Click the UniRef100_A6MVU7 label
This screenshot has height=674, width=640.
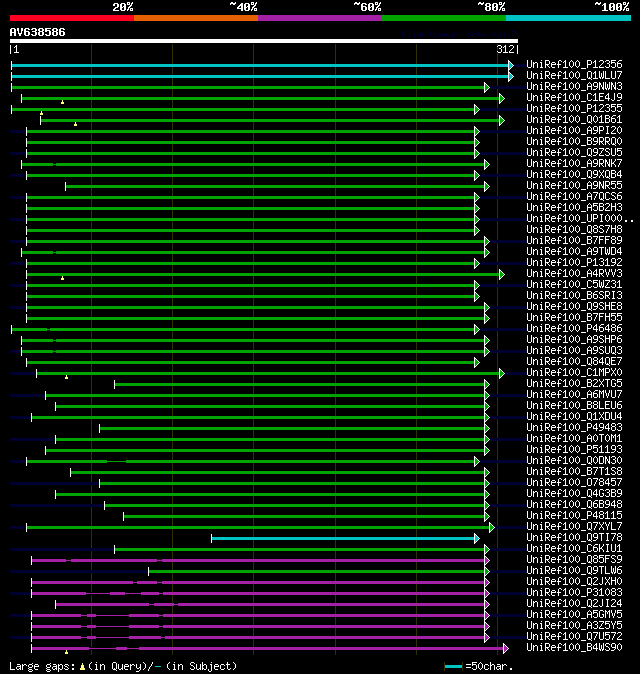pos(574,395)
